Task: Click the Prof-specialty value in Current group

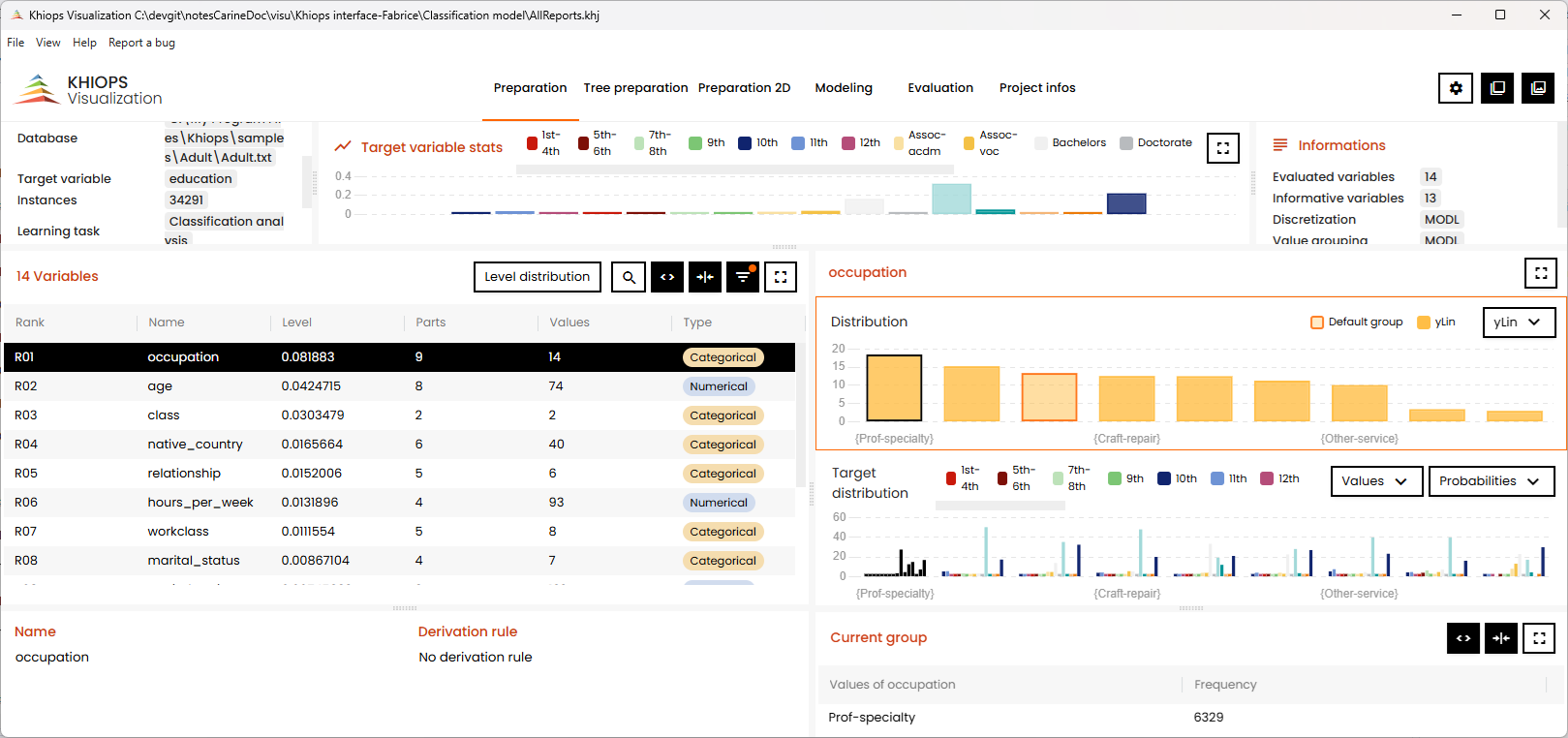Action: pyautogui.click(x=872, y=718)
